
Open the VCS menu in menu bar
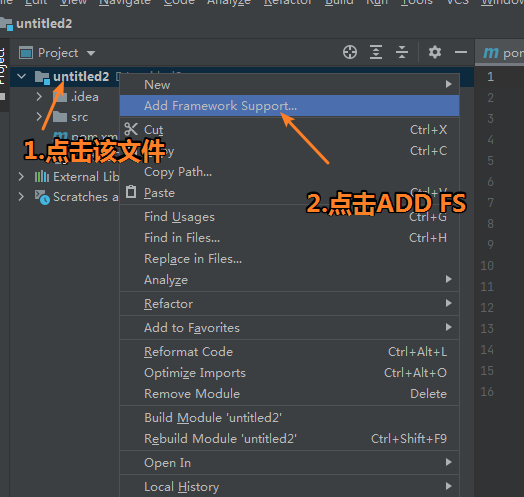point(457,2)
